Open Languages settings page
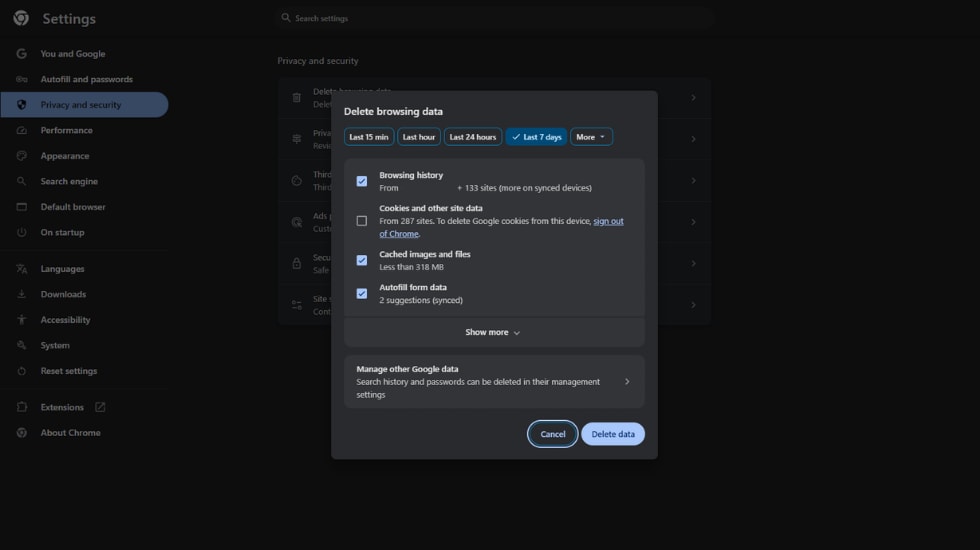This screenshot has height=550, width=980. (84, 269)
